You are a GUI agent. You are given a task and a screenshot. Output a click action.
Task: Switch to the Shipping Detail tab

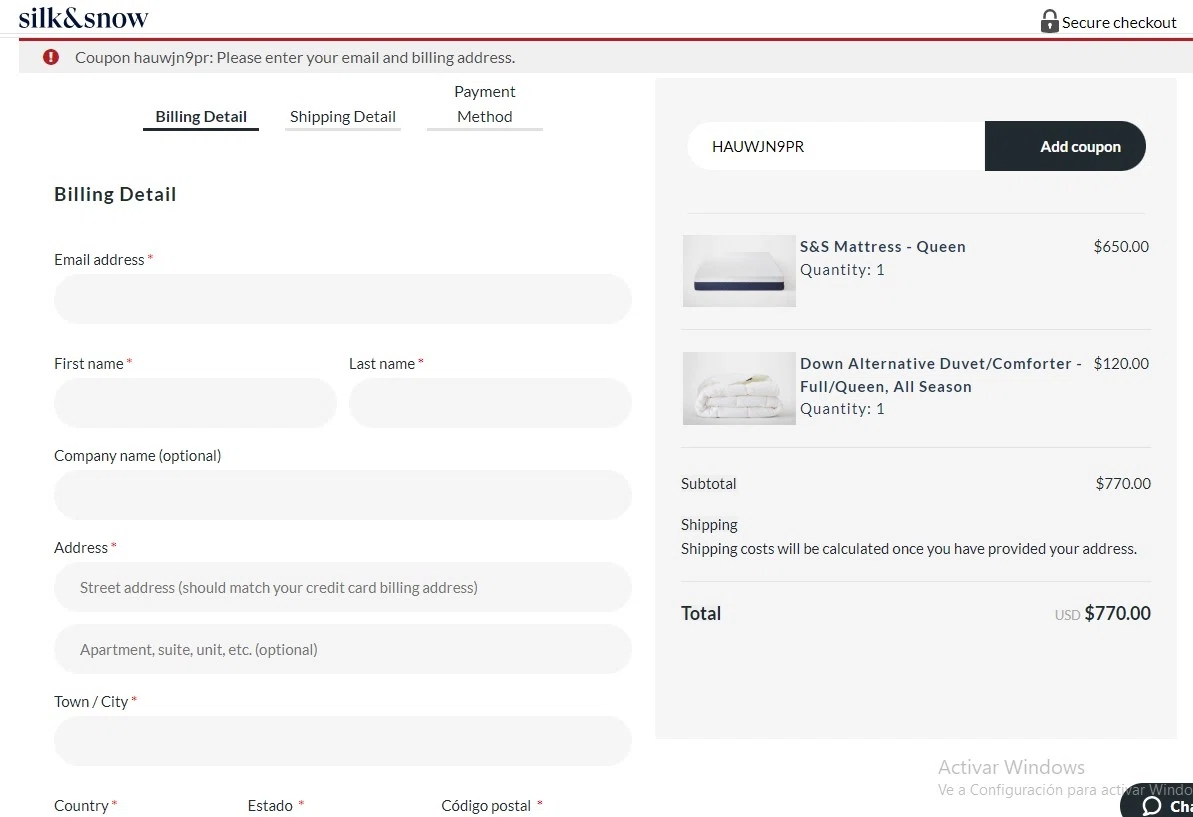pos(342,116)
